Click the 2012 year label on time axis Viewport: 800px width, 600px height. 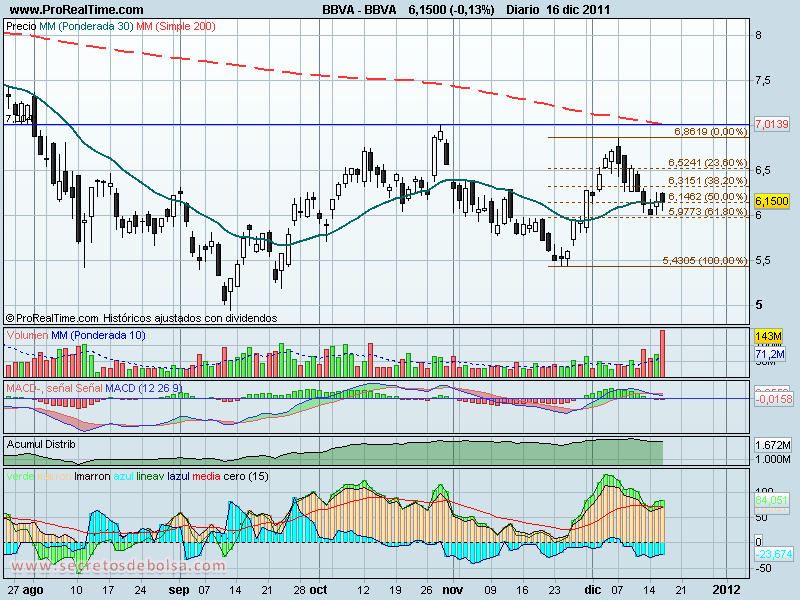pos(726,590)
